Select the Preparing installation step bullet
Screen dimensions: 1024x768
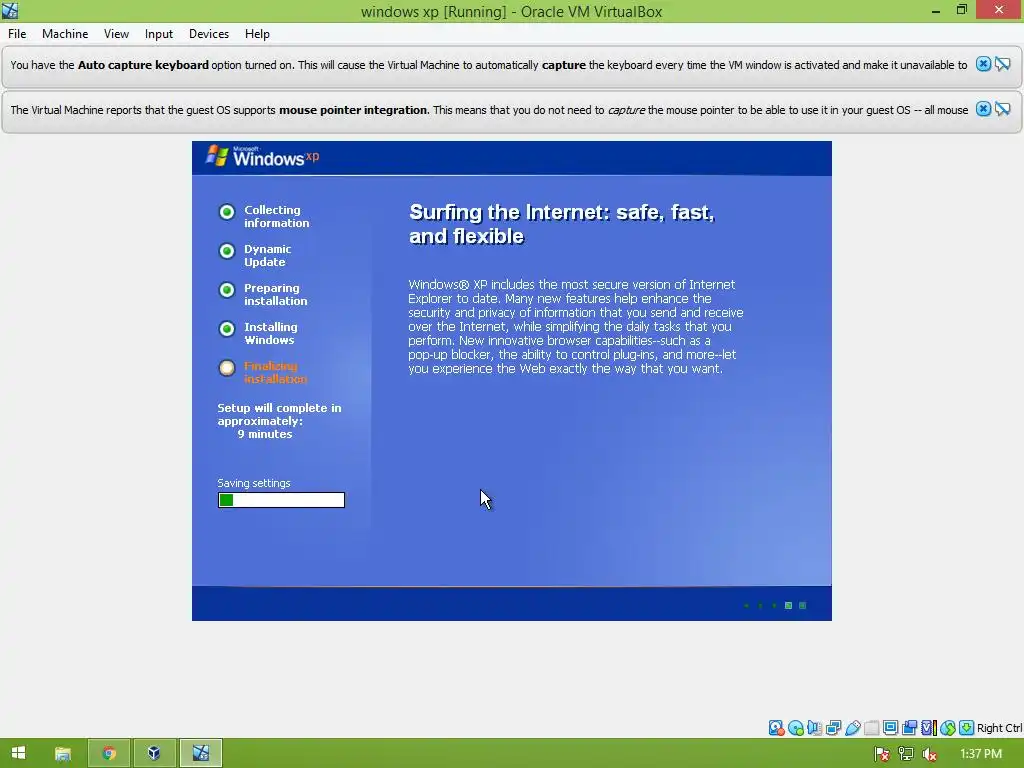[x=227, y=290]
